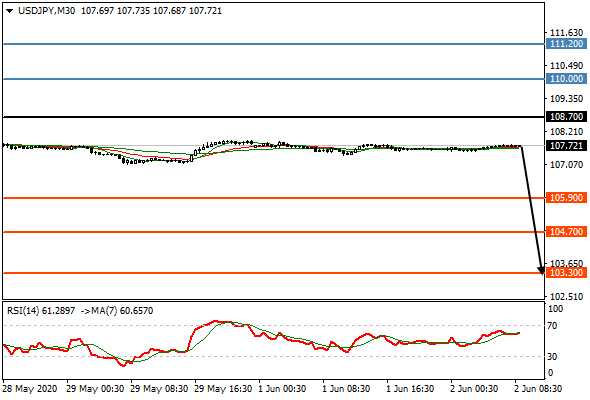
Task: Click the 28 May 2020 date label
Action: [29, 389]
